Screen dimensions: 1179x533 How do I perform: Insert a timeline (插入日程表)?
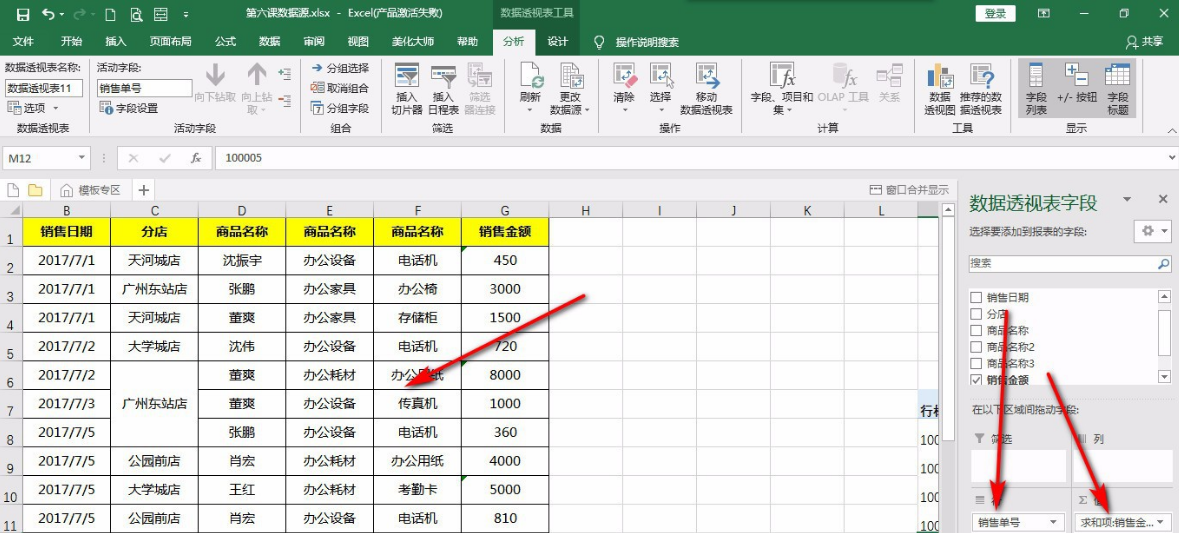click(444, 89)
